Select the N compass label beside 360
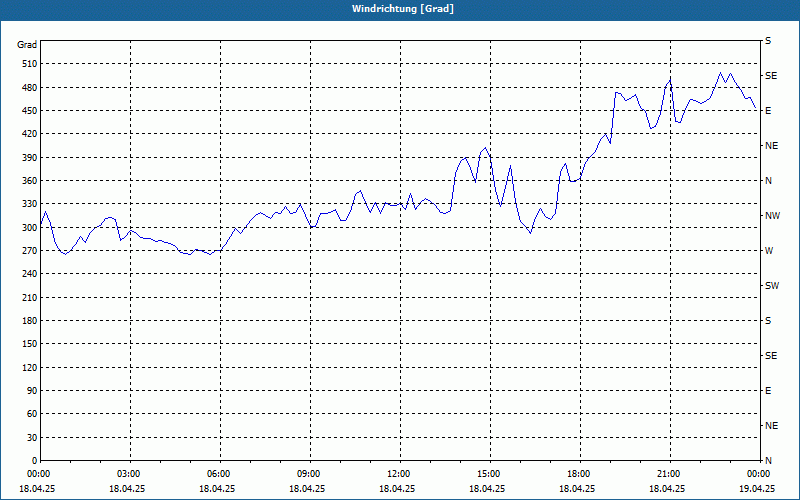 pos(768,181)
